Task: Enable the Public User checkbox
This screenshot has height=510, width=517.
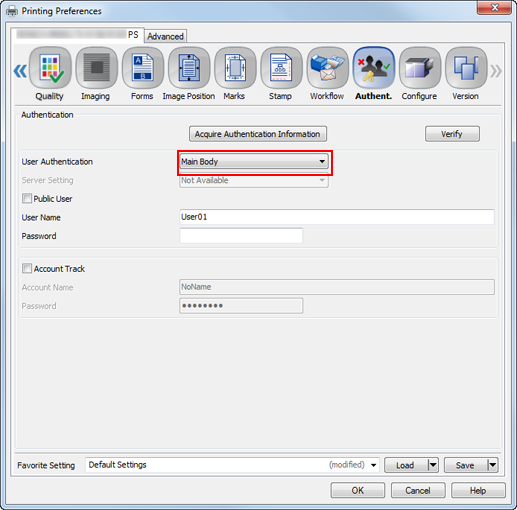Action: (27, 198)
